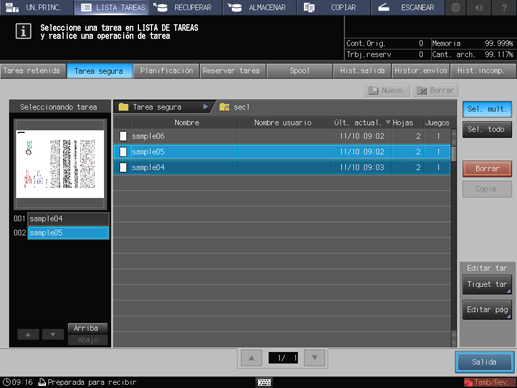Click the arrow next to Tarea segura breadcrumb
The width and height of the screenshot is (517, 388).
click(x=205, y=107)
